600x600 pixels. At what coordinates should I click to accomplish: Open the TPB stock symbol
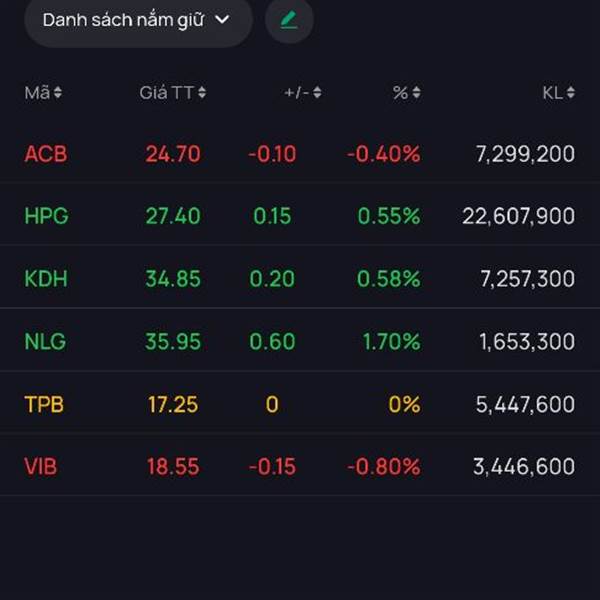44,405
